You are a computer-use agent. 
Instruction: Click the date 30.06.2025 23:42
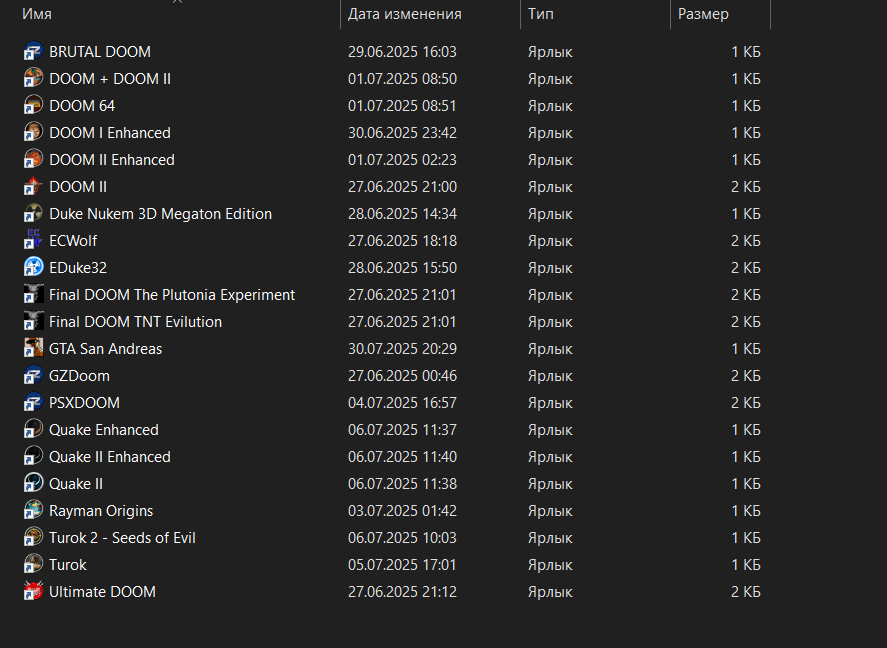point(402,133)
